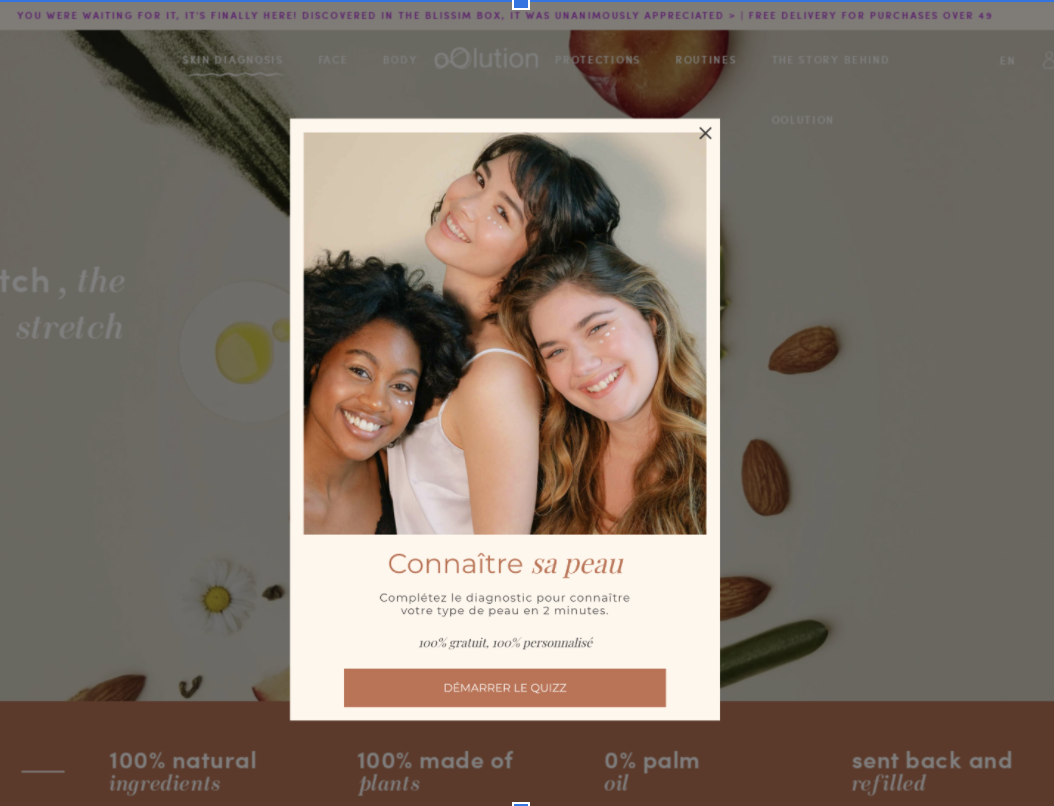The image size is (1054, 806).
Task: Open the Protections menu
Action: coord(598,60)
